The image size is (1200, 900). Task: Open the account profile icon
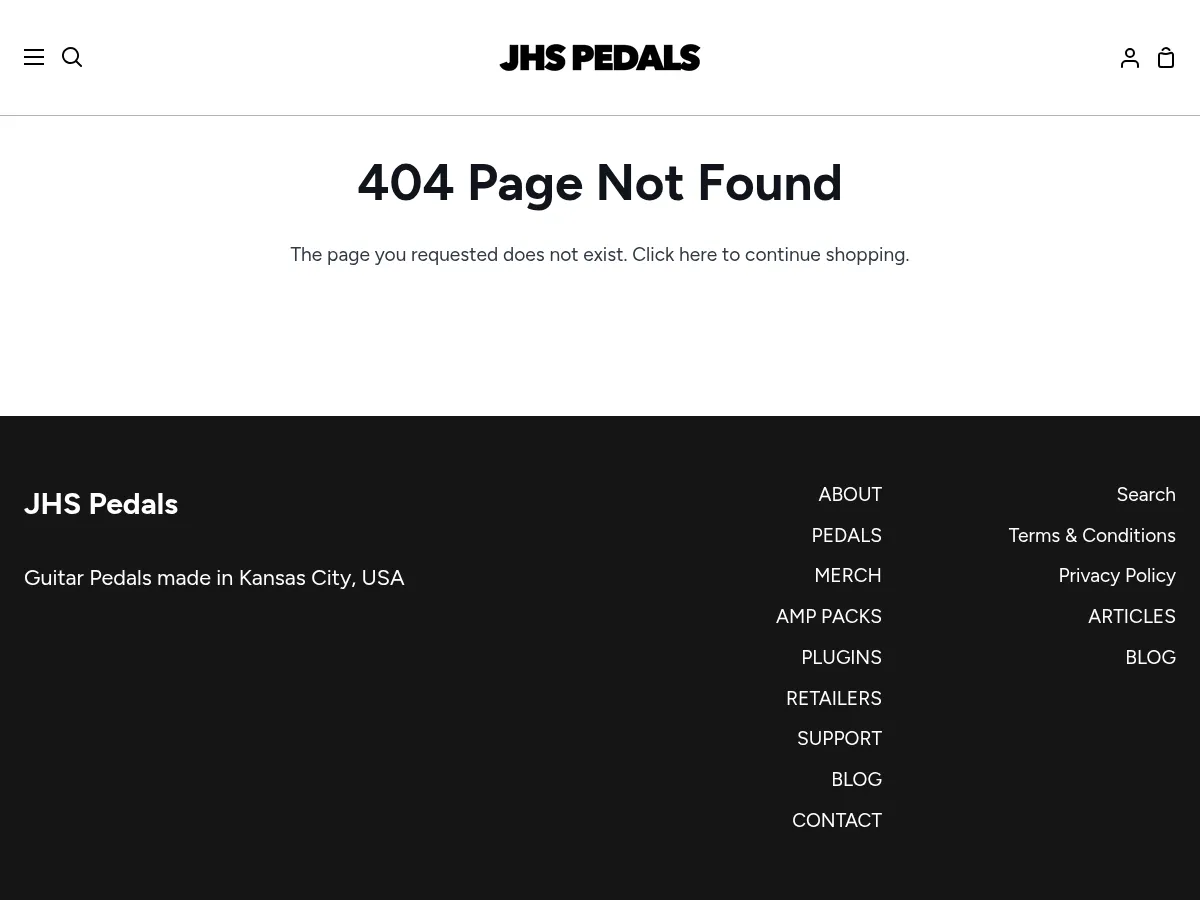[x=1130, y=57]
